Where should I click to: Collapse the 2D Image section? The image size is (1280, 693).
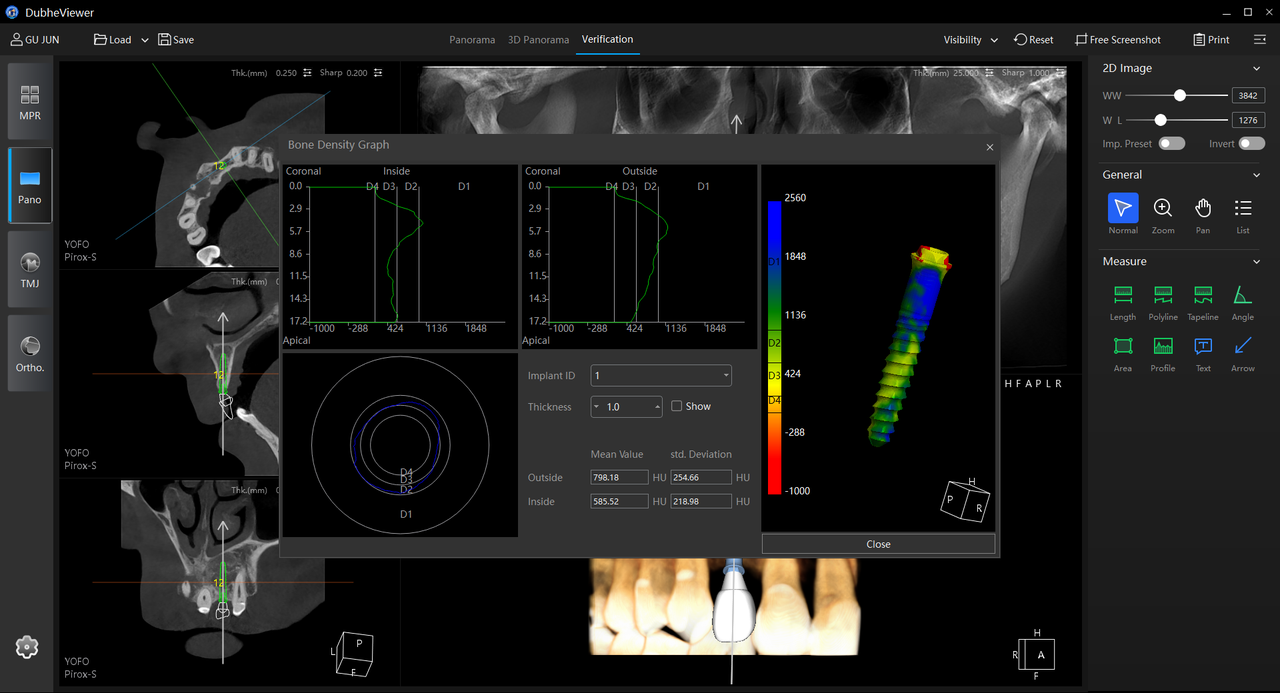point(1257,69)
